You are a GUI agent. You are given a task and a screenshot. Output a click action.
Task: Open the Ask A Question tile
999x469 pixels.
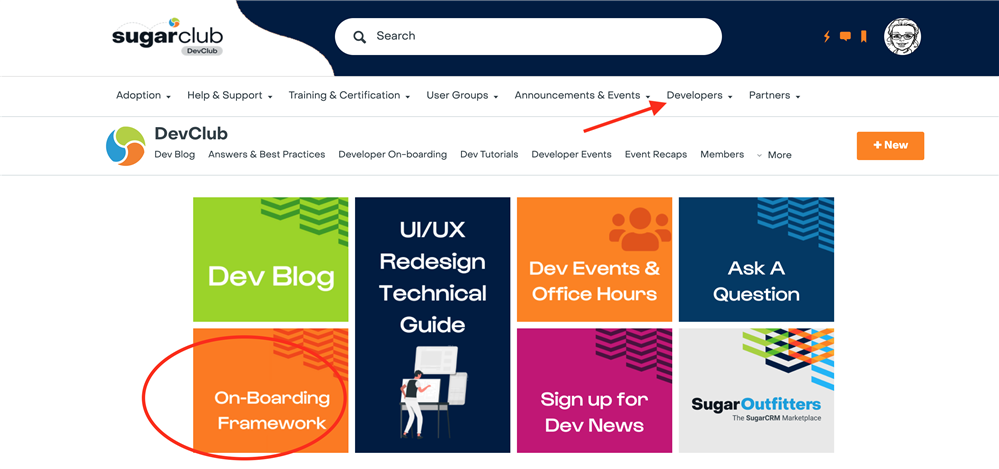[756, 259]
